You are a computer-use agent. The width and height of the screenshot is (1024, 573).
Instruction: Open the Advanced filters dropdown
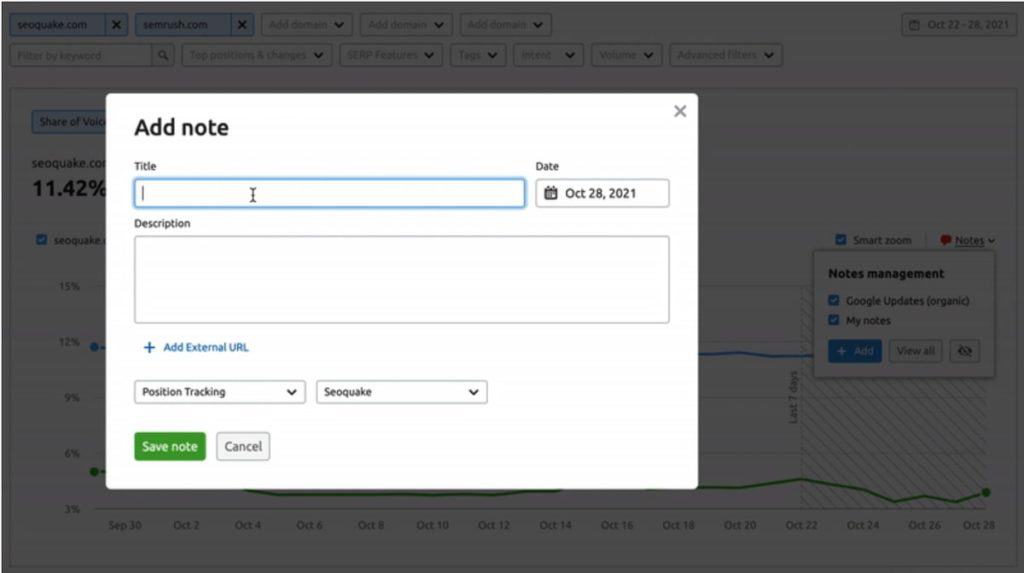(726, 56)
